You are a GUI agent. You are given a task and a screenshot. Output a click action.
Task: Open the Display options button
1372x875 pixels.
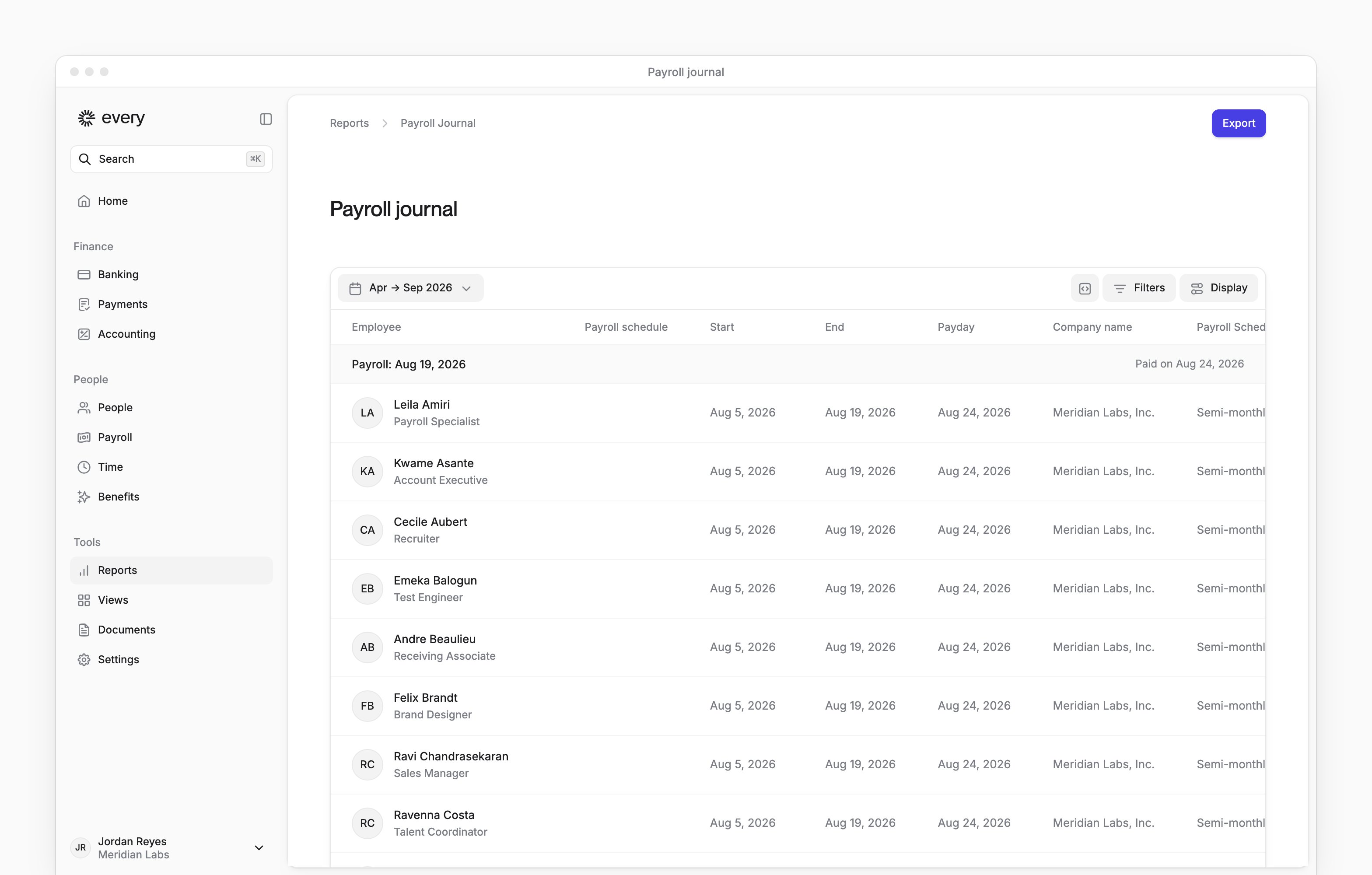click(x=1219, y=288)
